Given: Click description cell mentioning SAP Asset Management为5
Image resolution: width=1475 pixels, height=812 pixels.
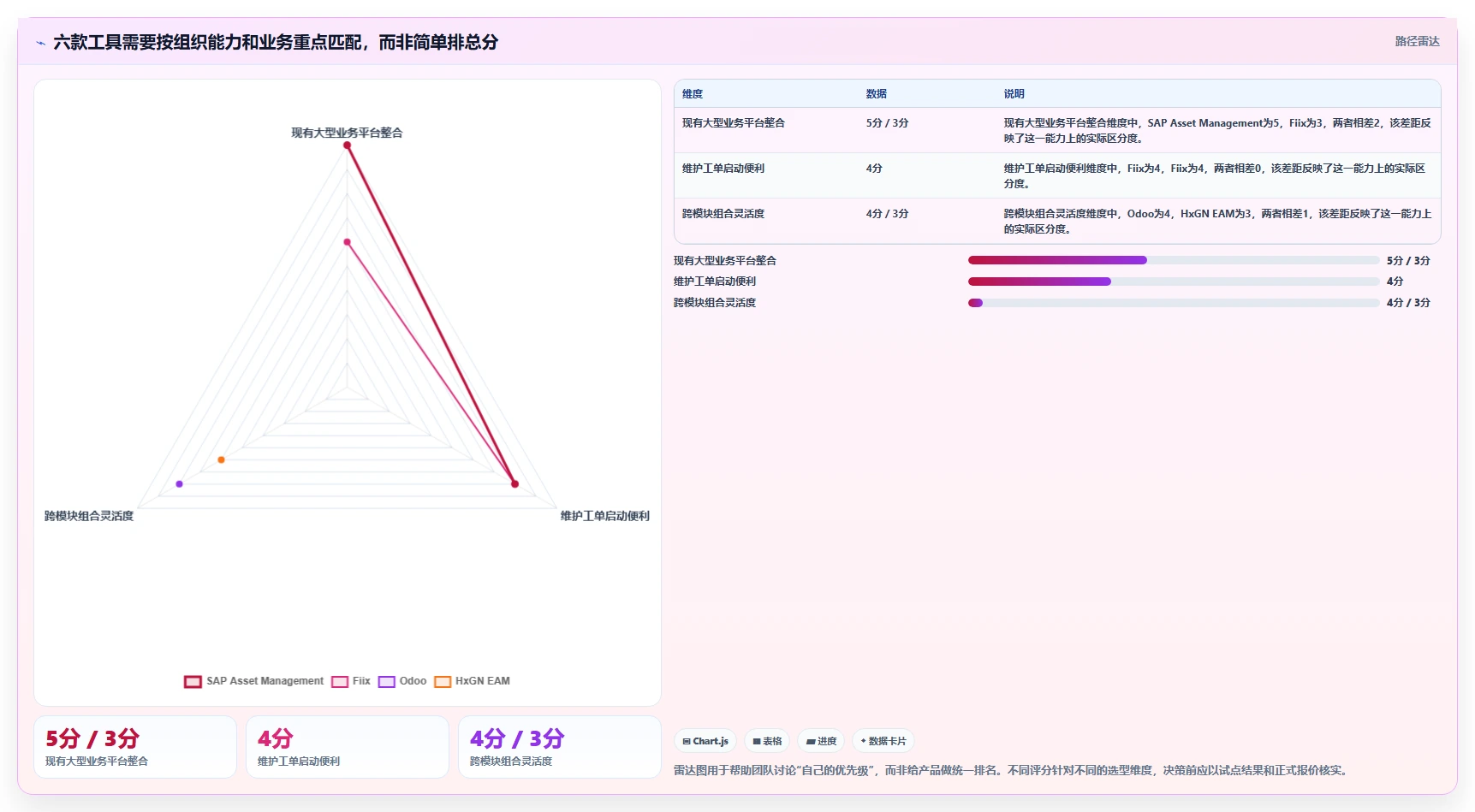Looking at the screenshot, I should click(1217, 130).
